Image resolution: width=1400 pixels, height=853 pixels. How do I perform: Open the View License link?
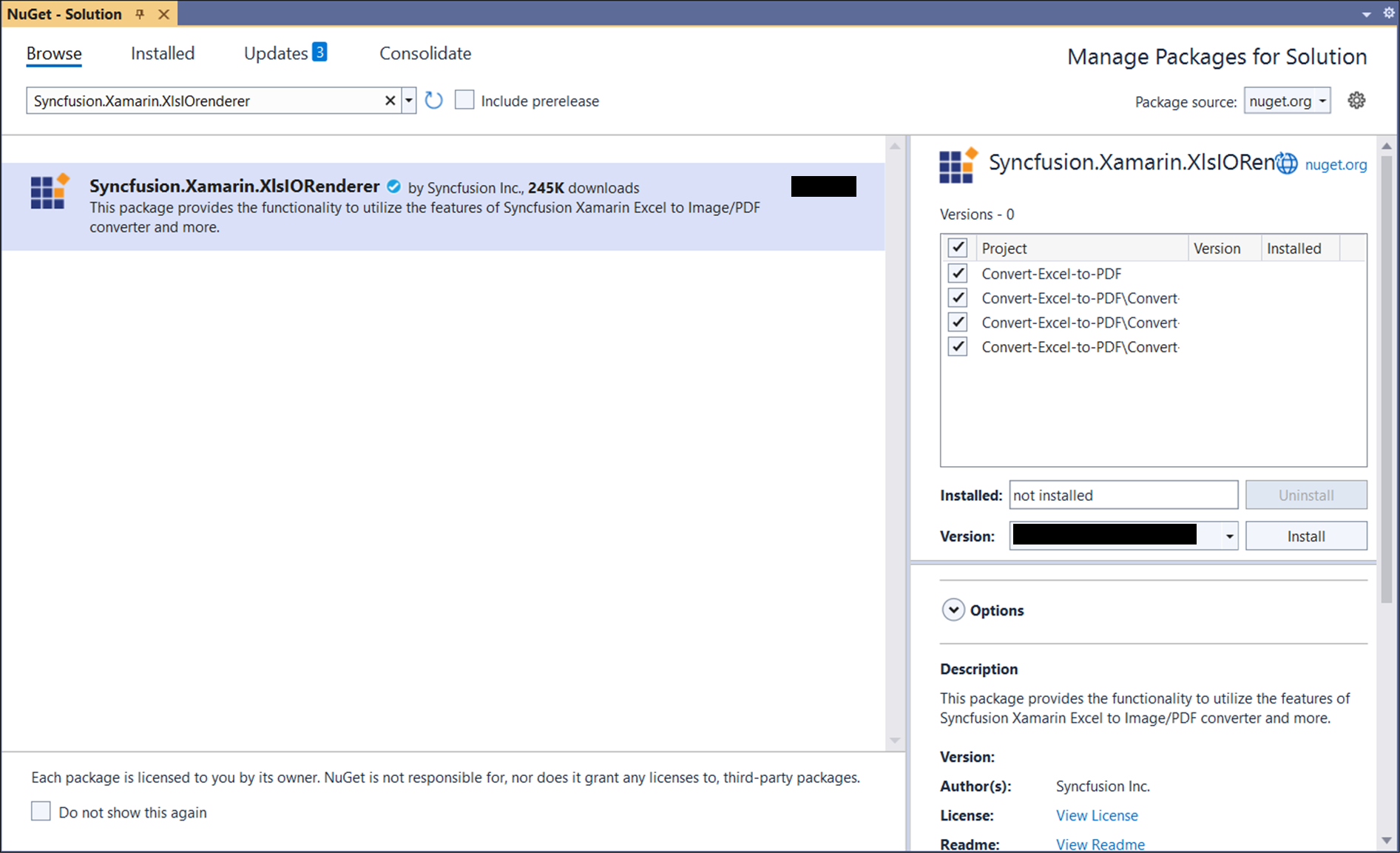(x=1097, y=815)
